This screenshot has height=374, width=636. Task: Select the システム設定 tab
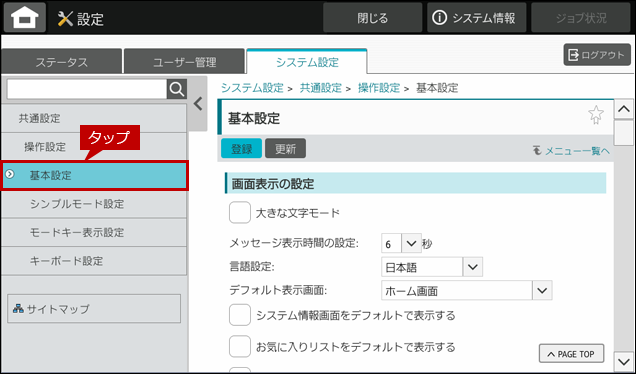point(307,62)
